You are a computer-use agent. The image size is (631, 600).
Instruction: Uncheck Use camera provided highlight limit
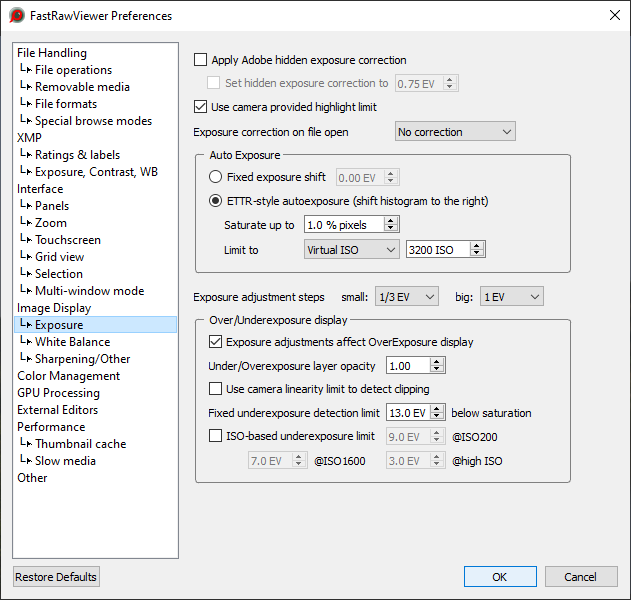[201, 106]
